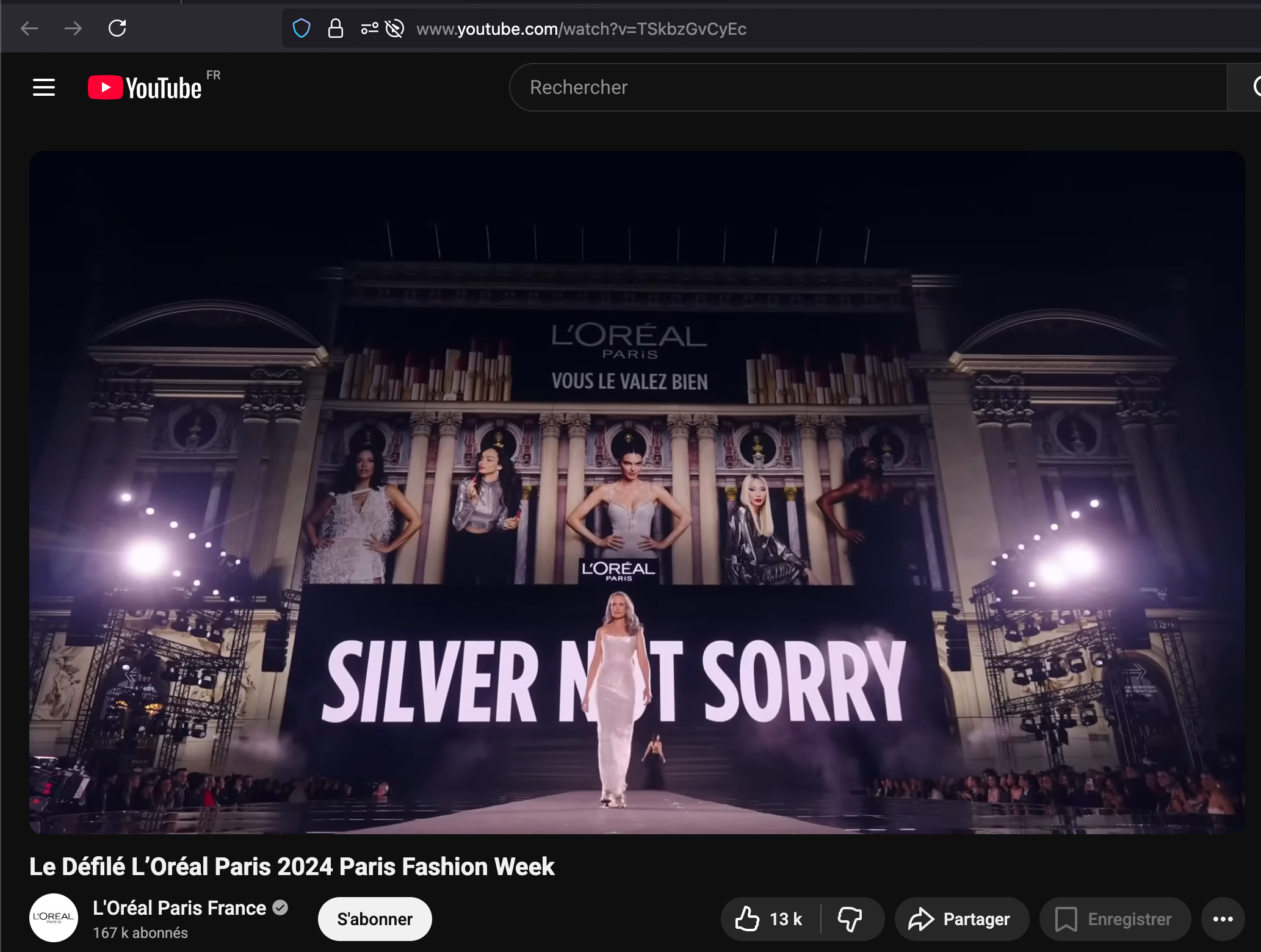Save video with Enregistrer button

pyautogui.click(x=1115, y=919)
